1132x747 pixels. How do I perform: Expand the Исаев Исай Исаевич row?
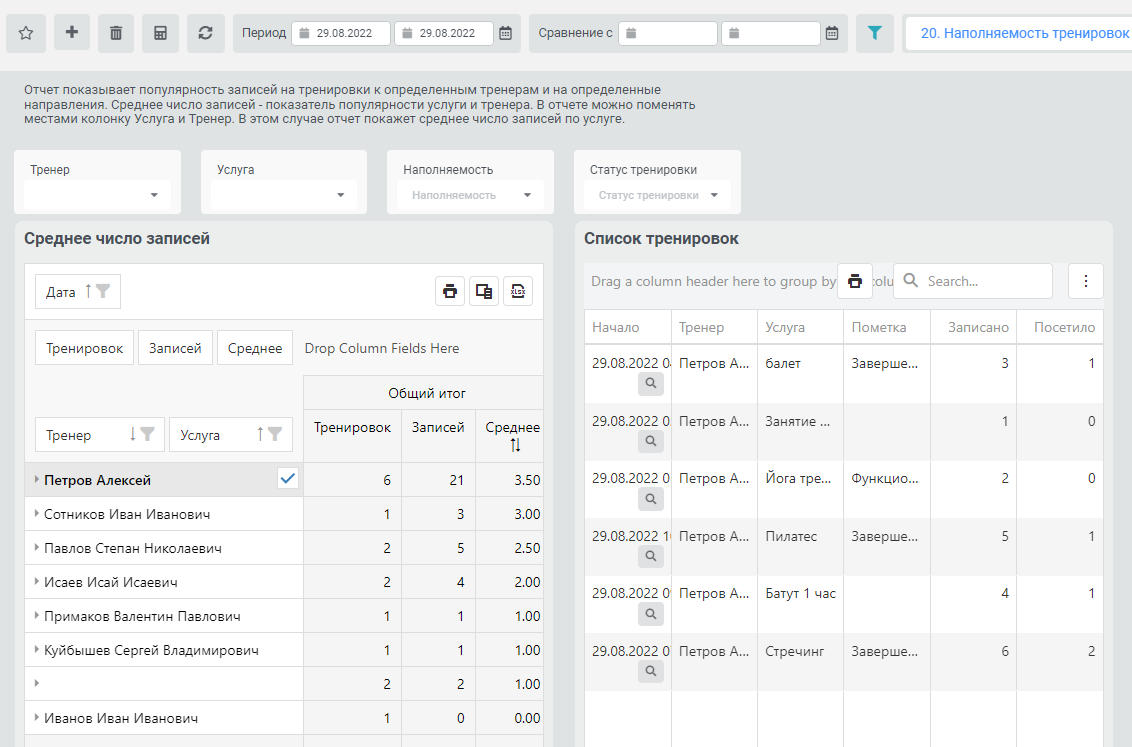tap(37, 582)
